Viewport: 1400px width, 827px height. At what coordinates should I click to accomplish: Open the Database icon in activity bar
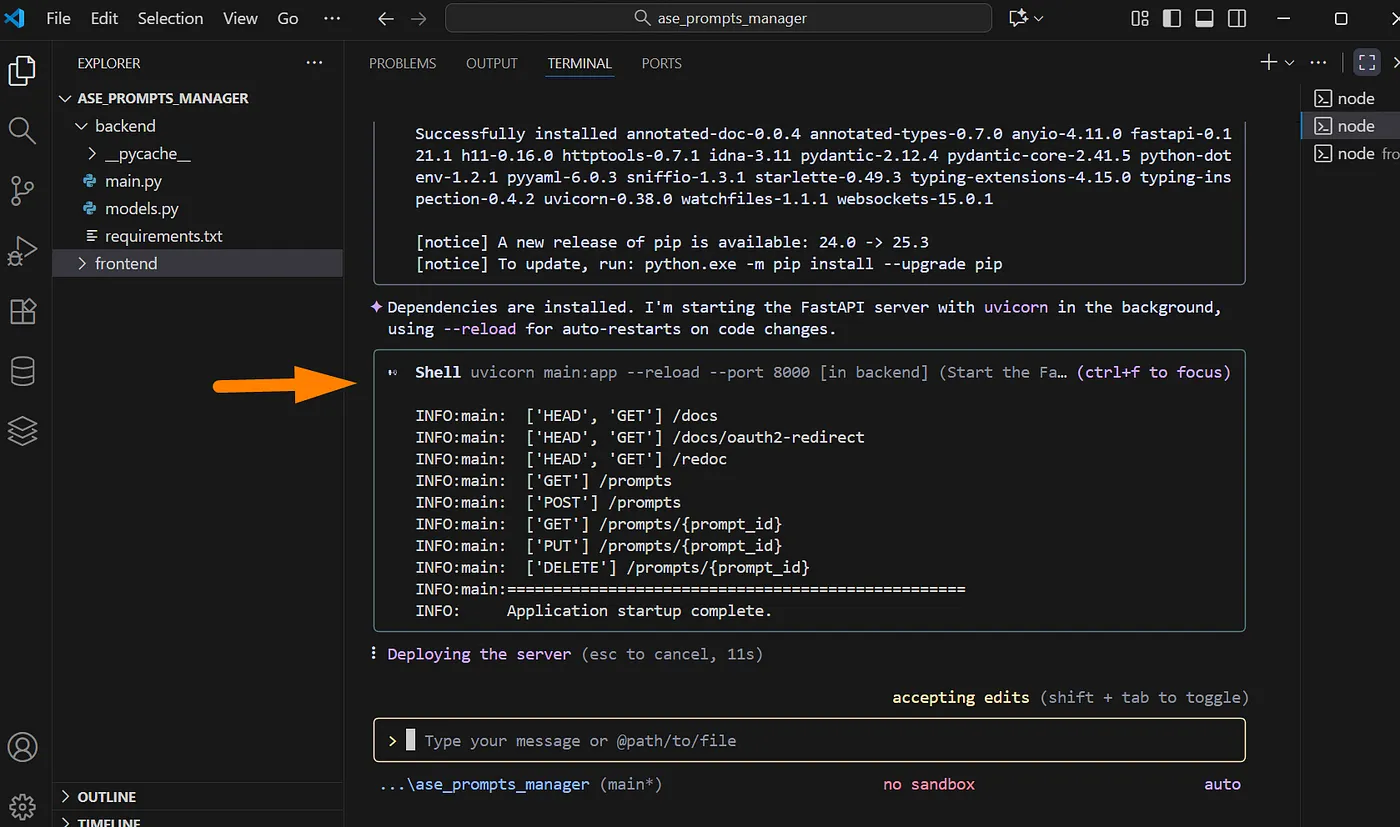coord(22,371)
